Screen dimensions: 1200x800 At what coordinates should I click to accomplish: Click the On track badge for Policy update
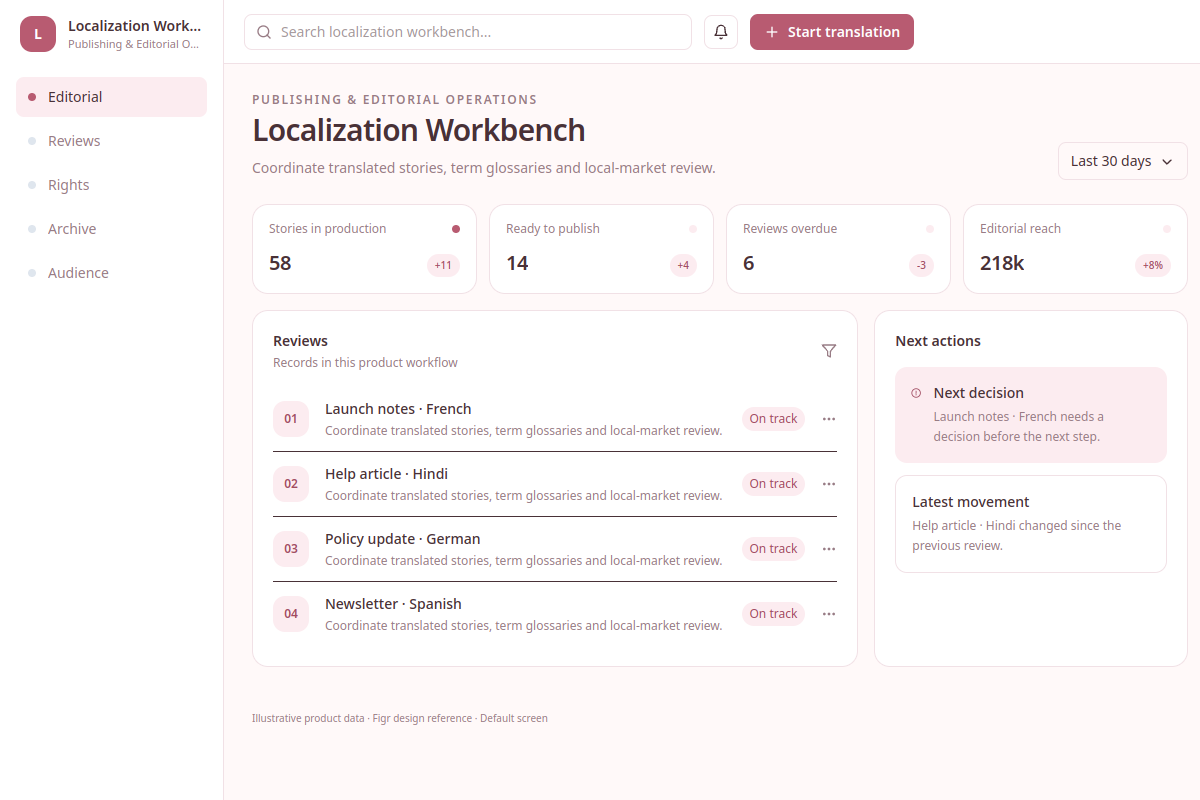[773, 549]
